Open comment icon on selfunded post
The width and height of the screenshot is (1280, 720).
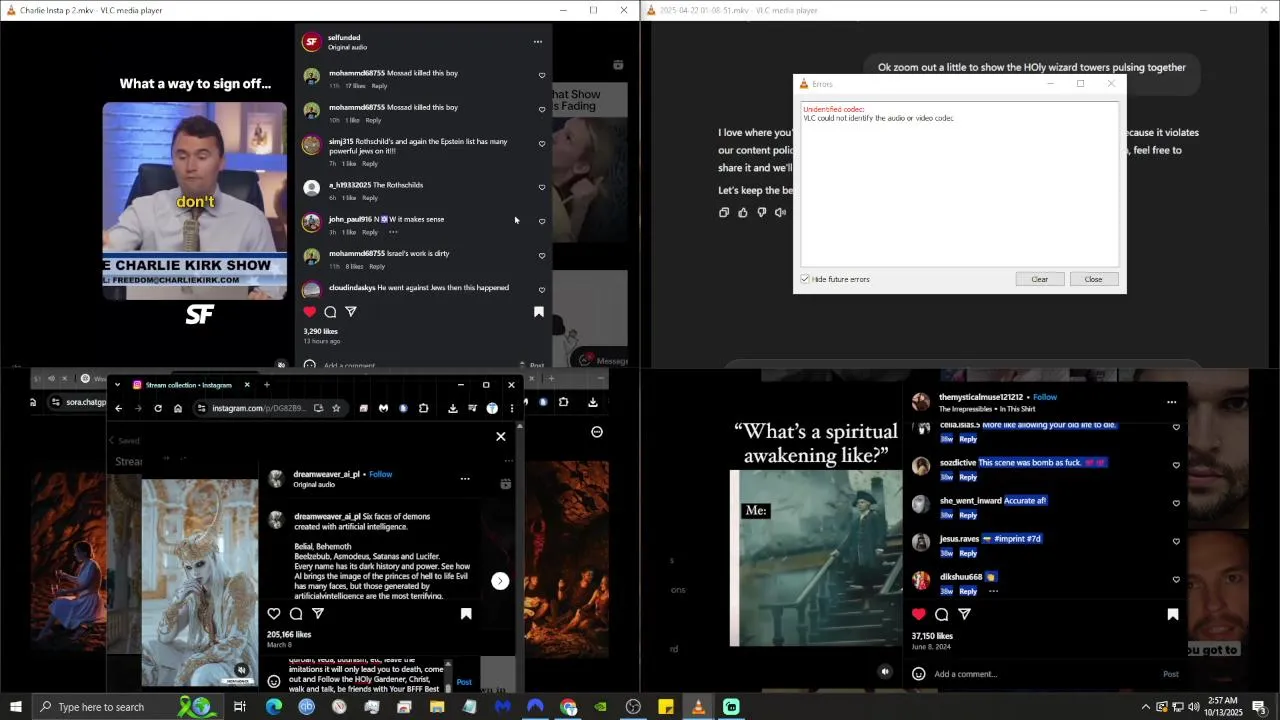(x=330, y=312)
